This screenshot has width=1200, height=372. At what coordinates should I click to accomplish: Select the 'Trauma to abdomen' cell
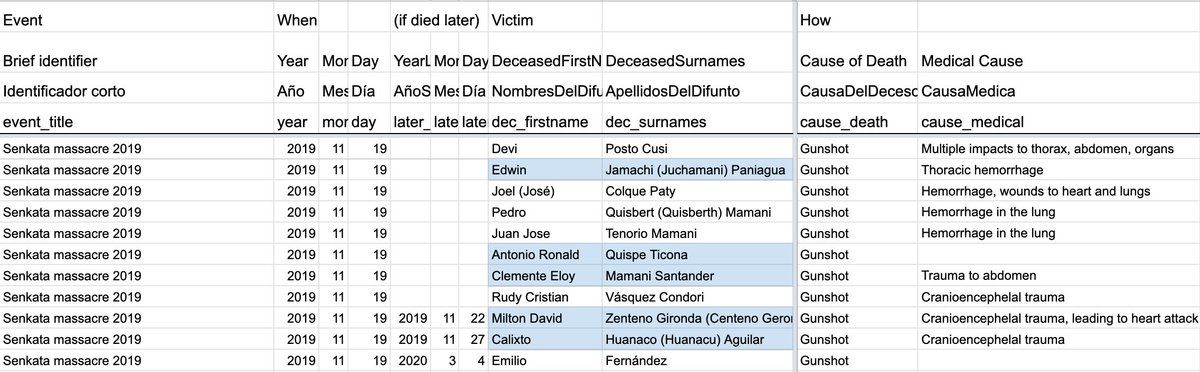1058,276
